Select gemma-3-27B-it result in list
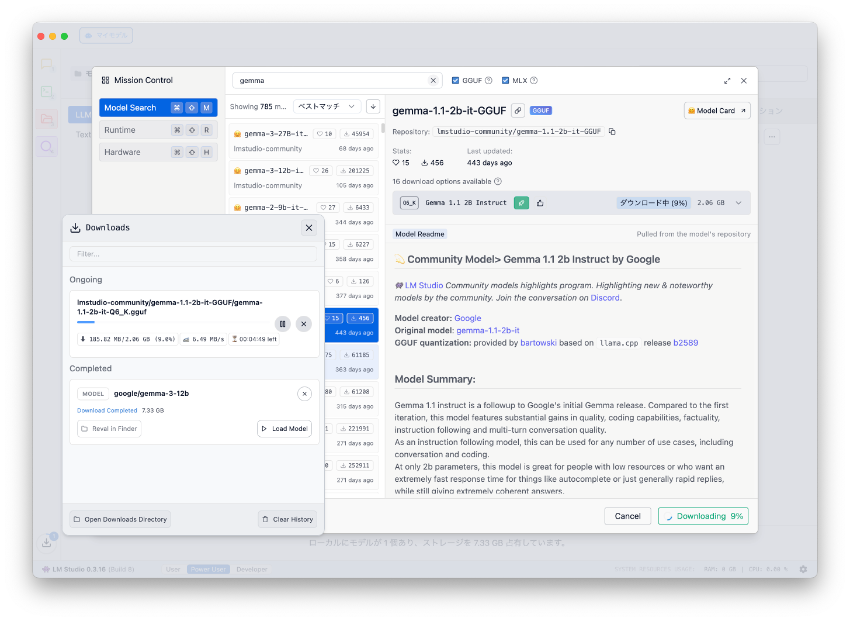The height and width of the screenshot is (622, 850). pyautogui.click(x=303, y=141)
